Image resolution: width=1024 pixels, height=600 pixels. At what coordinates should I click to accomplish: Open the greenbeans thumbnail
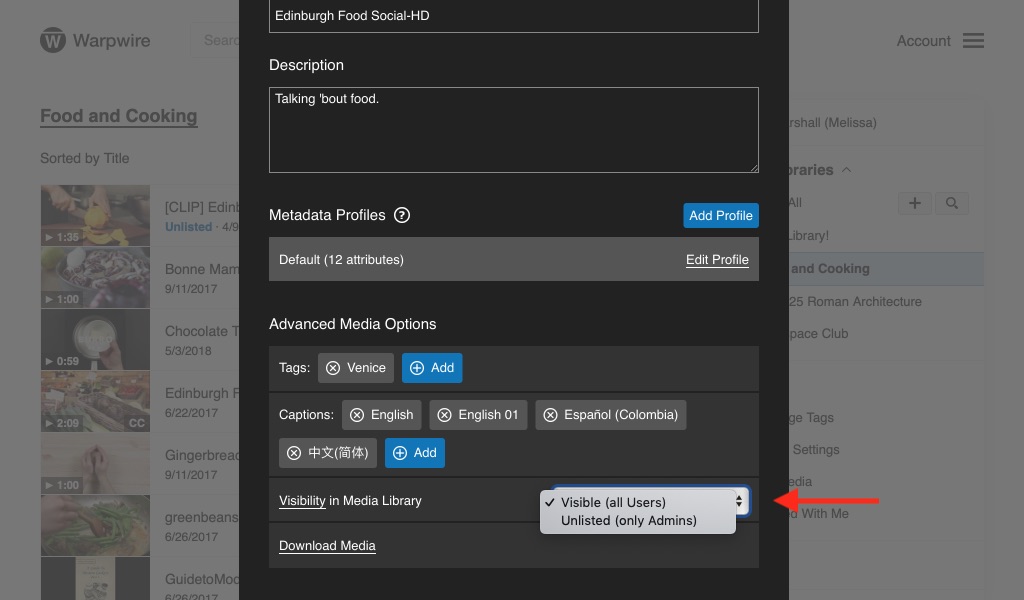pyautogui.click(x=95, y=525)
